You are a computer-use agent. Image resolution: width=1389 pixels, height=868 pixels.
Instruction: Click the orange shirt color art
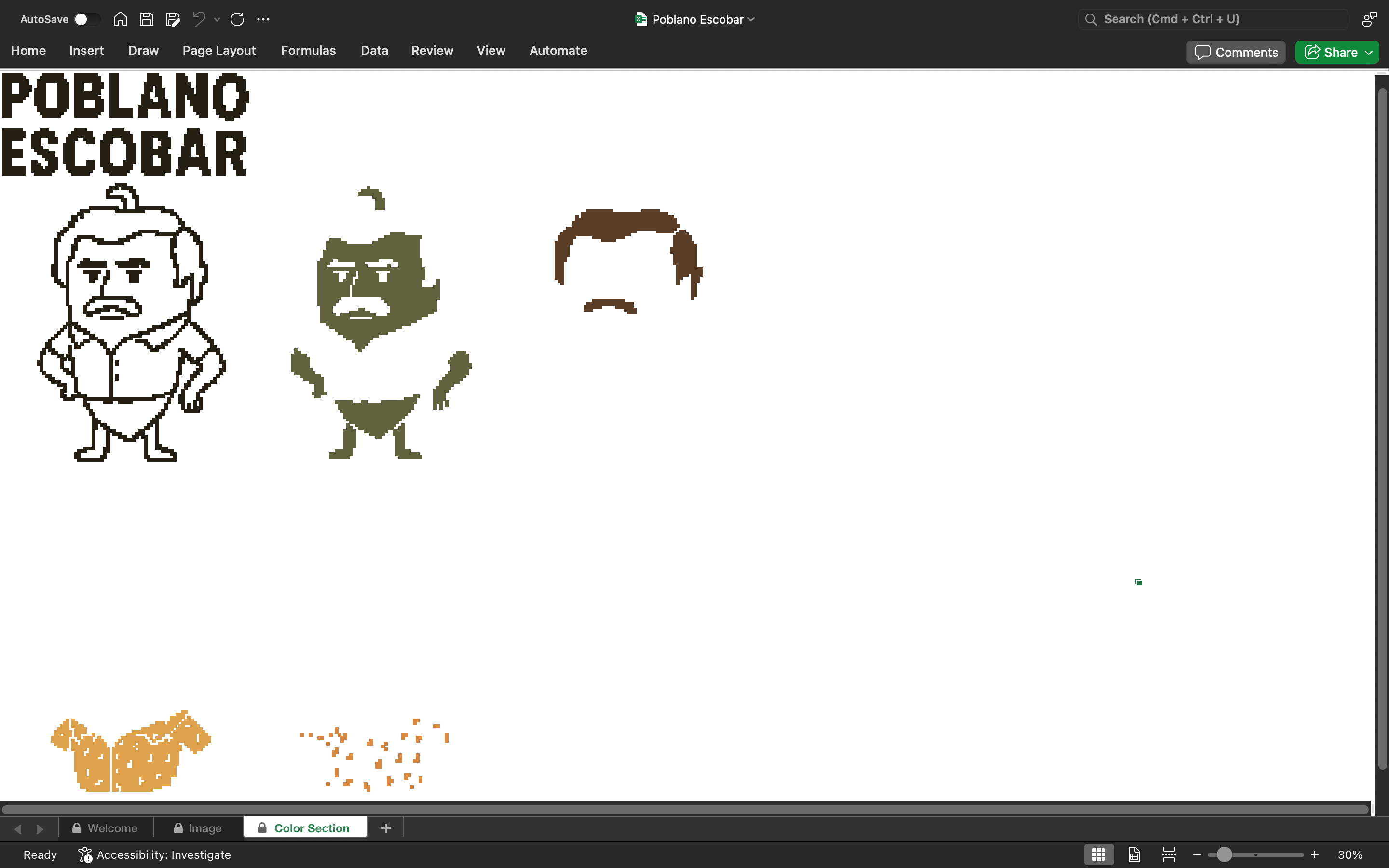pyautogui.click(x=131, y=751)
